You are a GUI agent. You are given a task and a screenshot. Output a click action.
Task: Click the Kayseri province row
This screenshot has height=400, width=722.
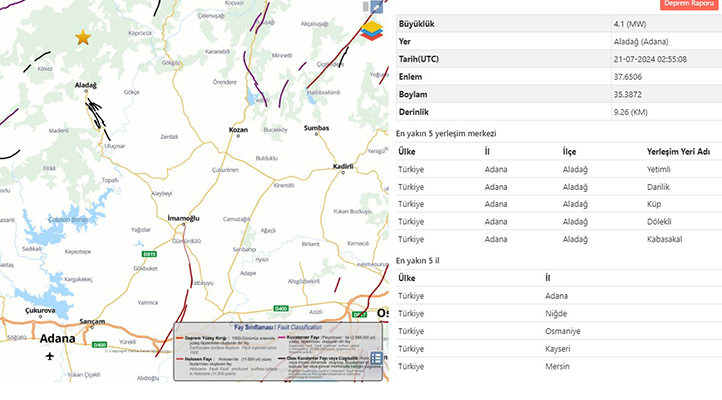(559, 348)
